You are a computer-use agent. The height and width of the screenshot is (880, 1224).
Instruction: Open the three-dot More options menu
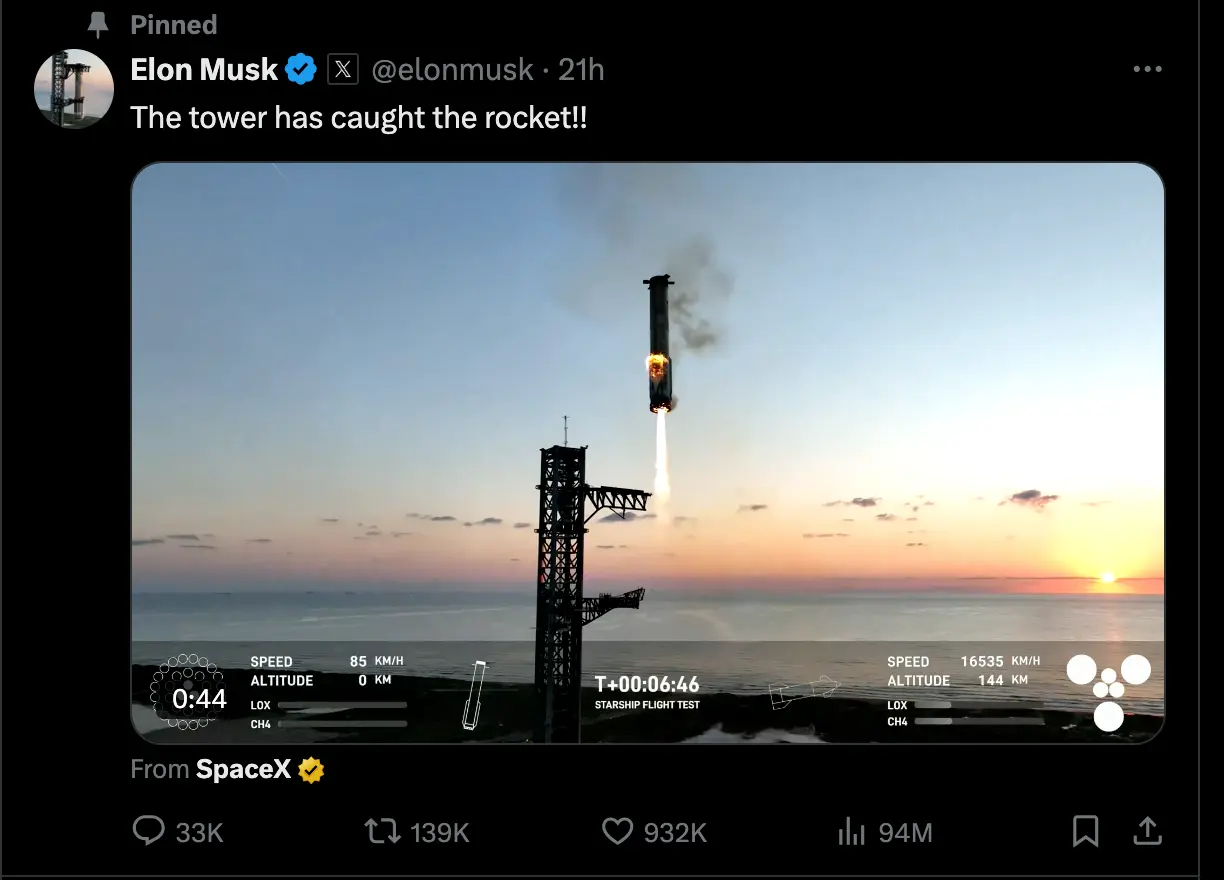pos(1147,70)
